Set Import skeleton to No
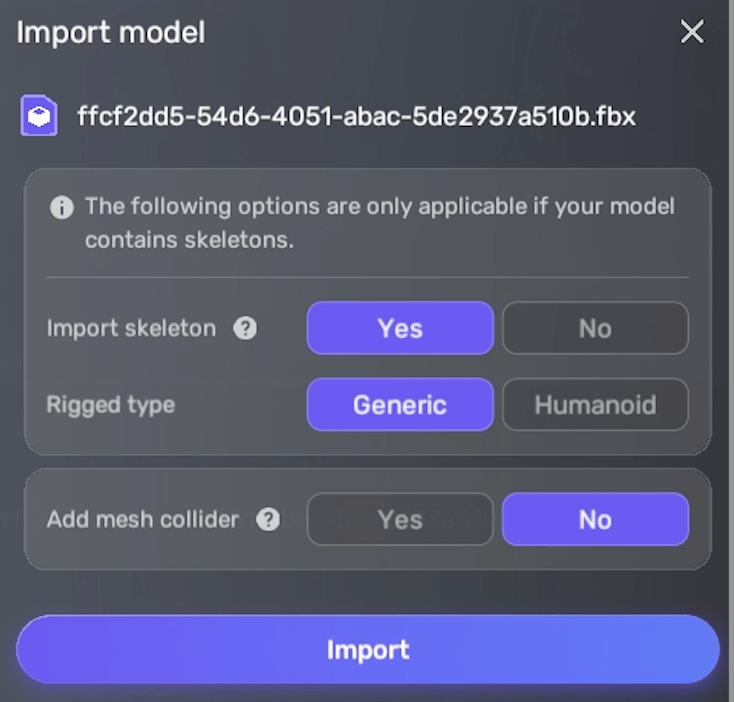 click(595, 328)
